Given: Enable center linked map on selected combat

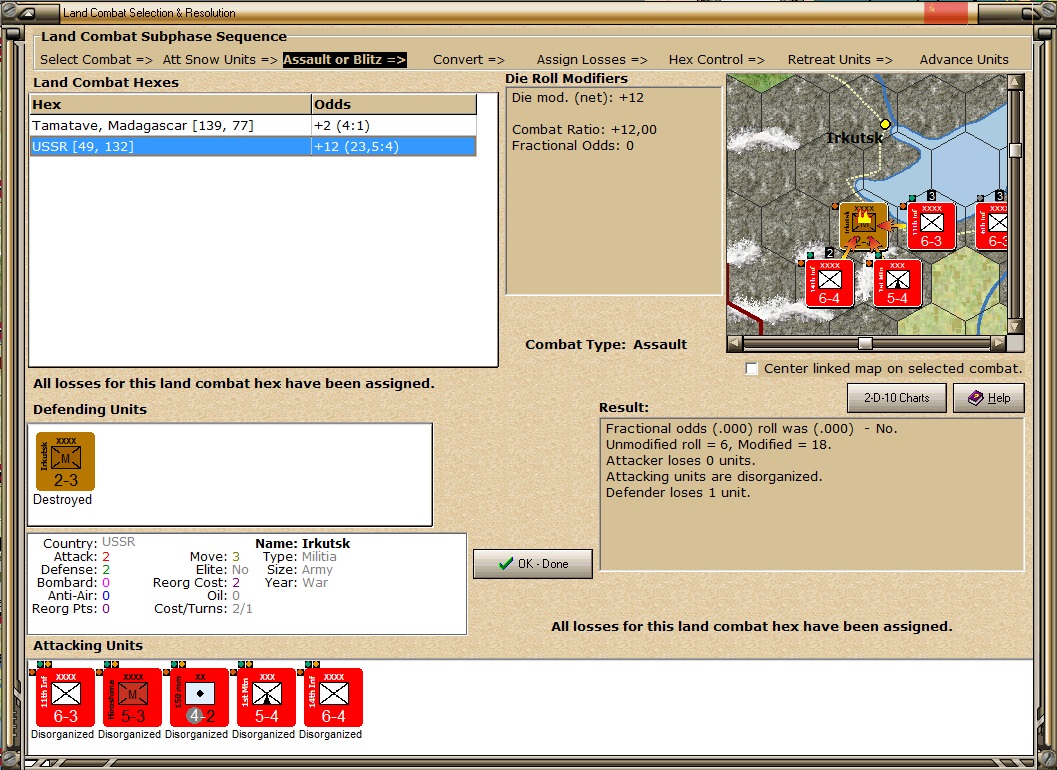Looking at the screenshot, I should (x=752, y=369).
